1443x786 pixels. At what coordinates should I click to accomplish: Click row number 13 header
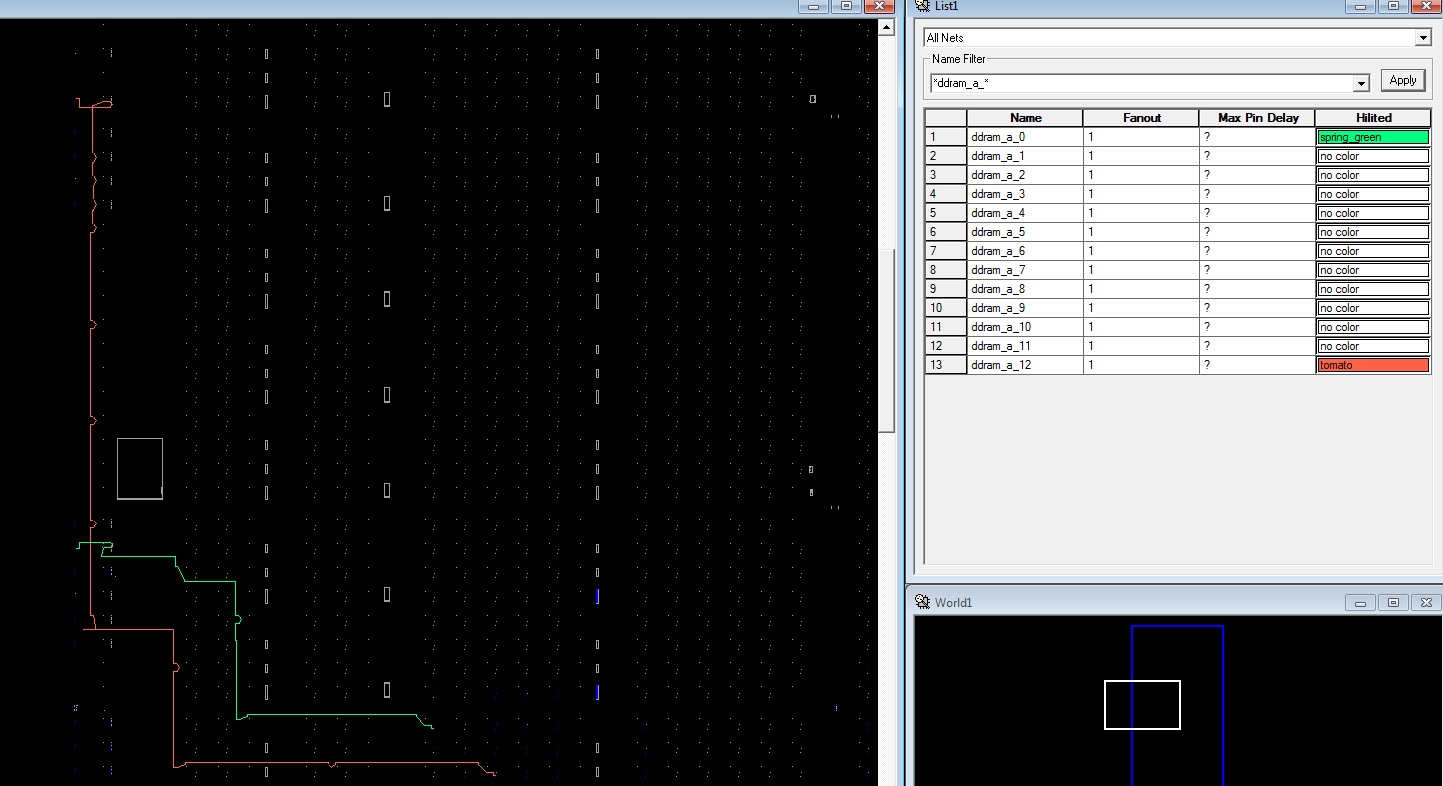point(946,365)
